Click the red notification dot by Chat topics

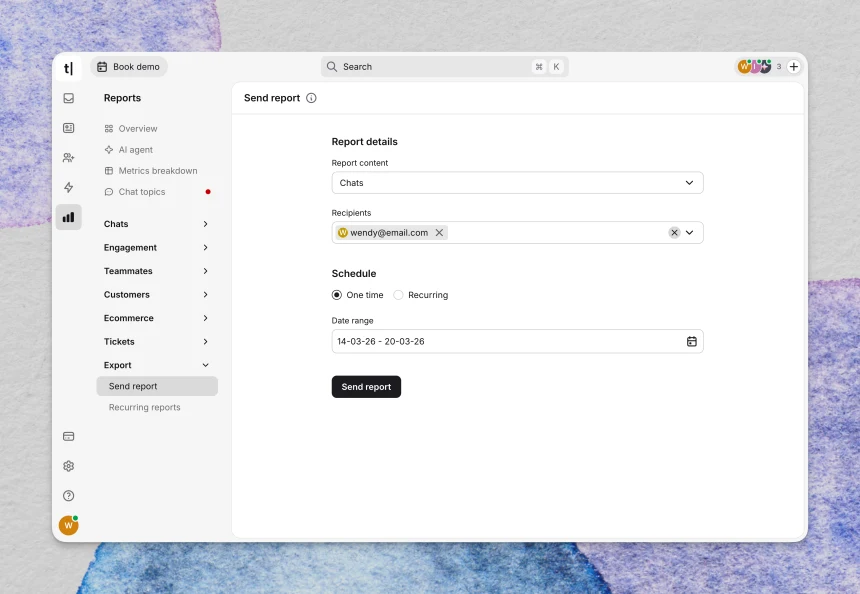pyautogui.click(x=208, y=192)
